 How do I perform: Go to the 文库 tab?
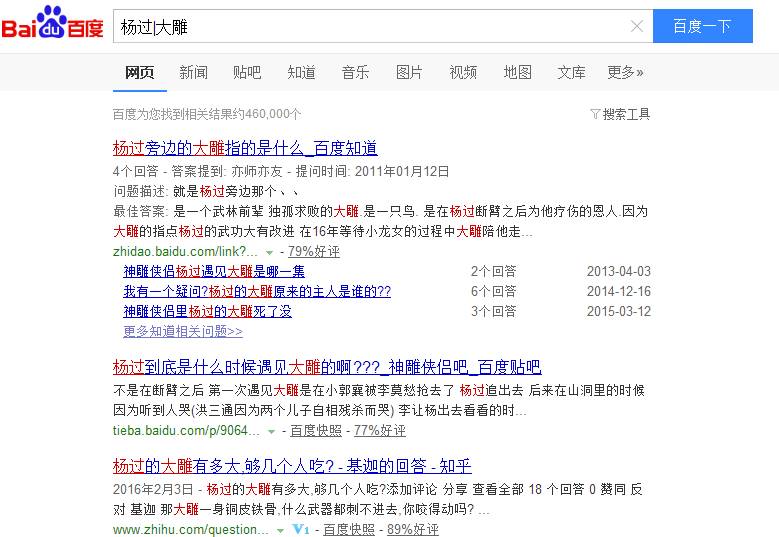571,73
